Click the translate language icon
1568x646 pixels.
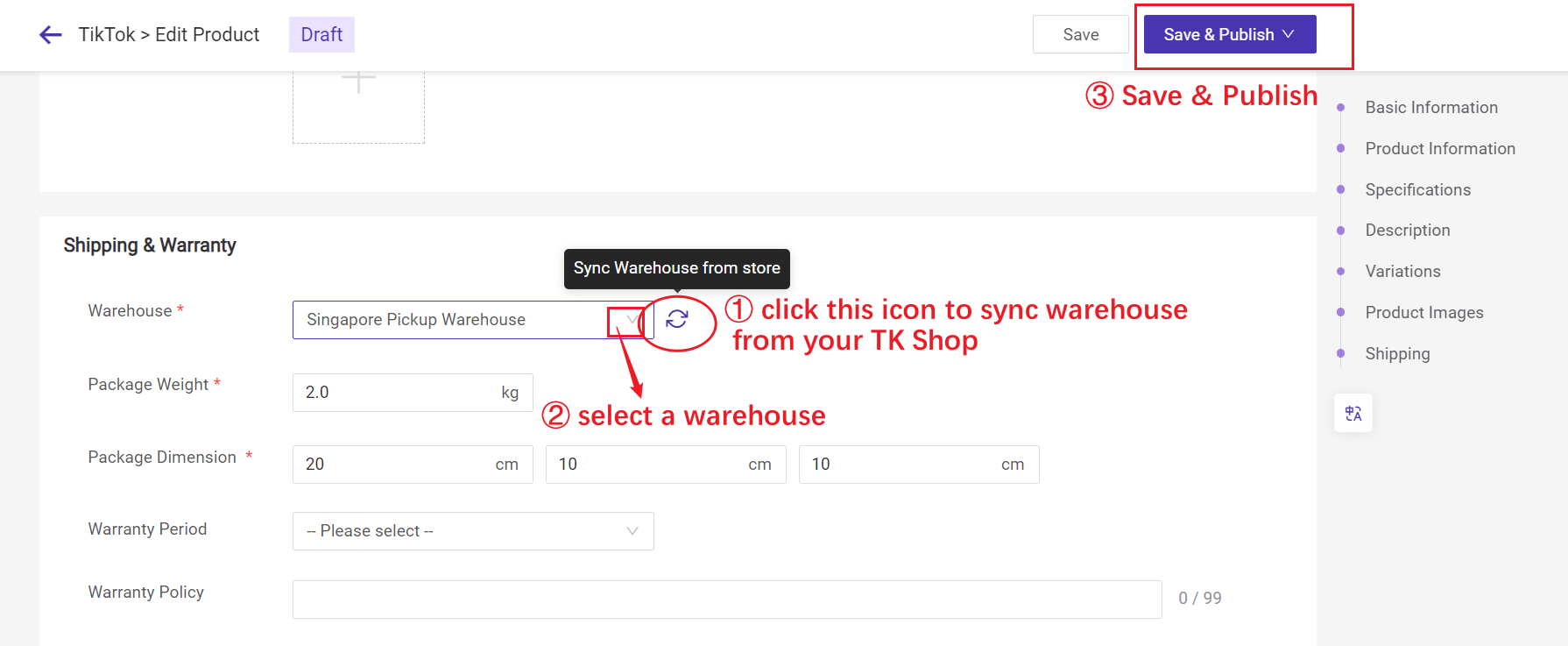pos(1353,414)
